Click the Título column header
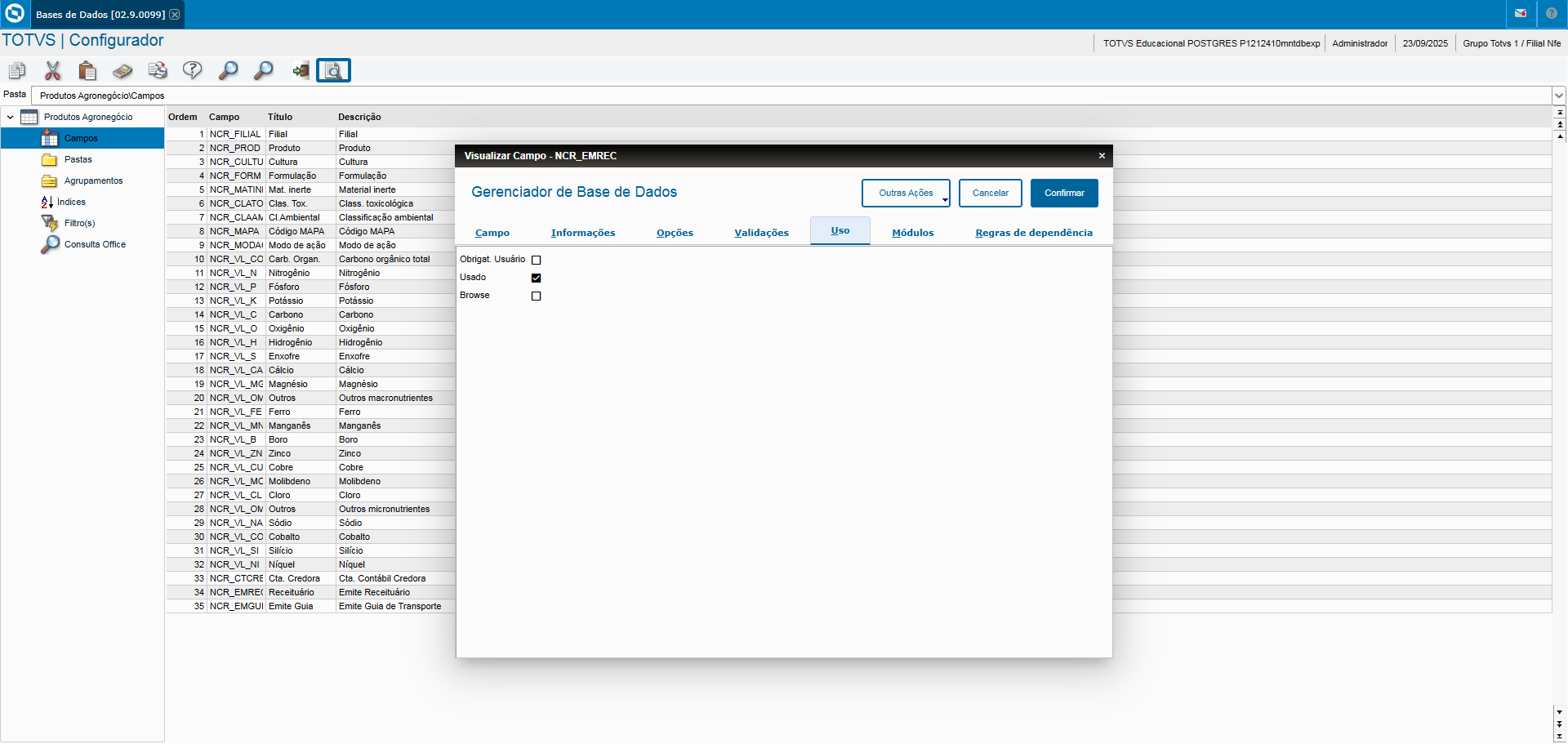 pyautogui.click(x=280, y=117)
